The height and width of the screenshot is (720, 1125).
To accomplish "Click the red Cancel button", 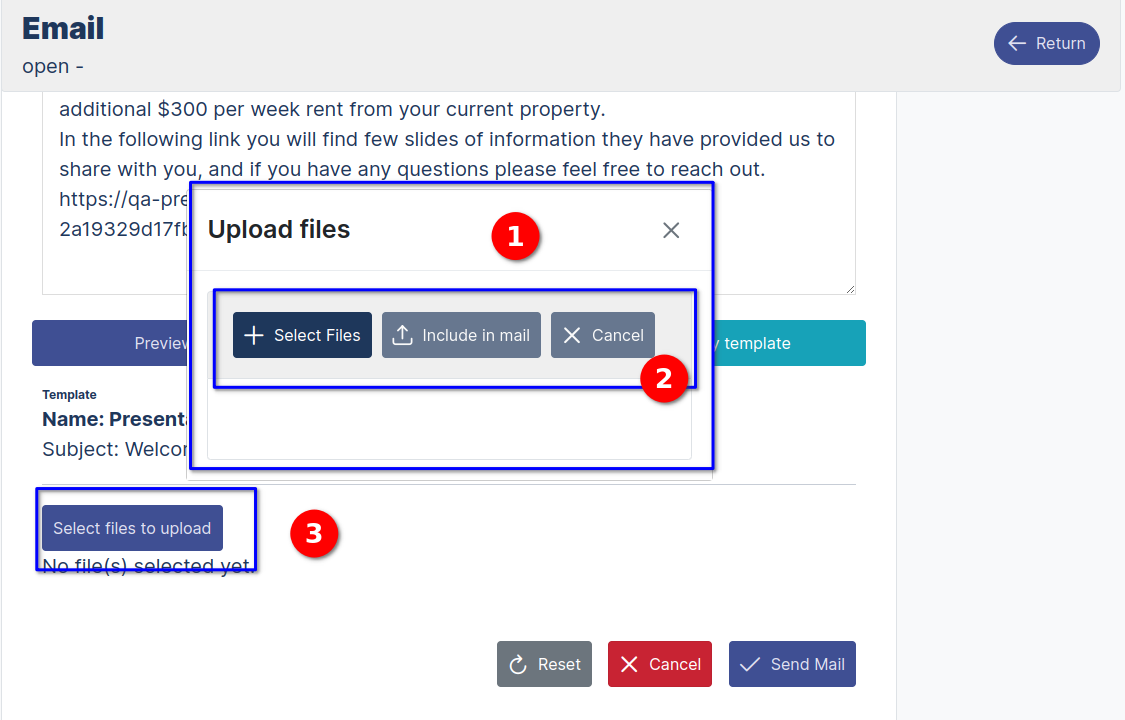I will pyautogui.click(x=660, y=663).
